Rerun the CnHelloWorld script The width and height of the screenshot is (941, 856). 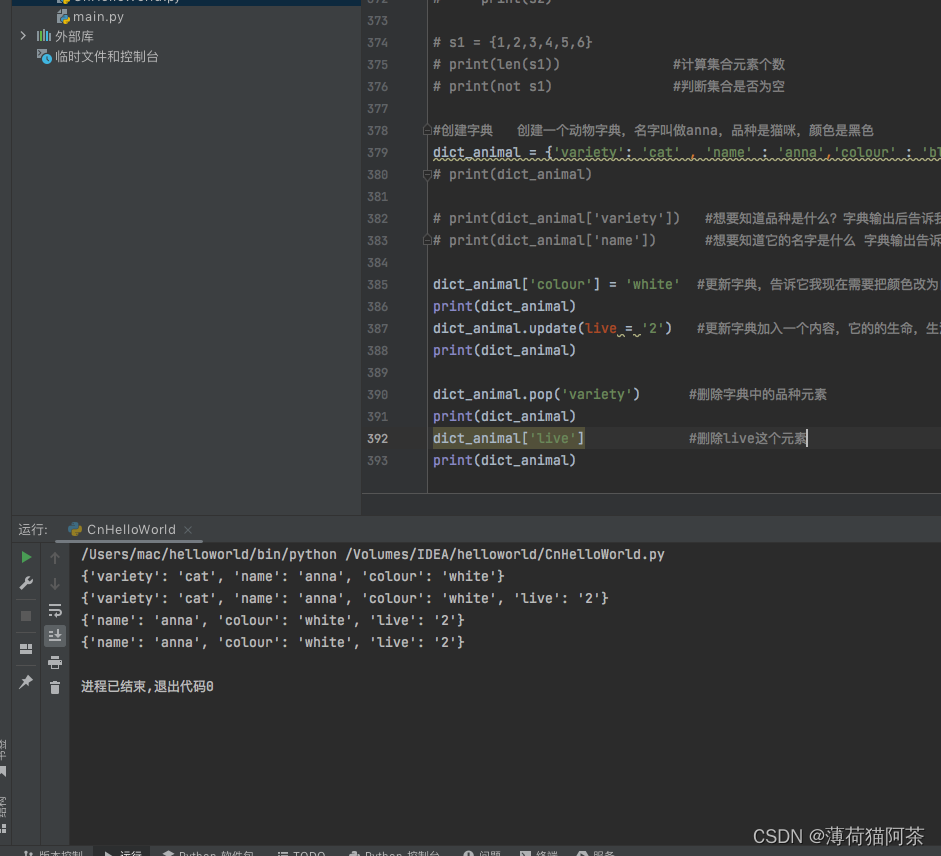(25, 557)
